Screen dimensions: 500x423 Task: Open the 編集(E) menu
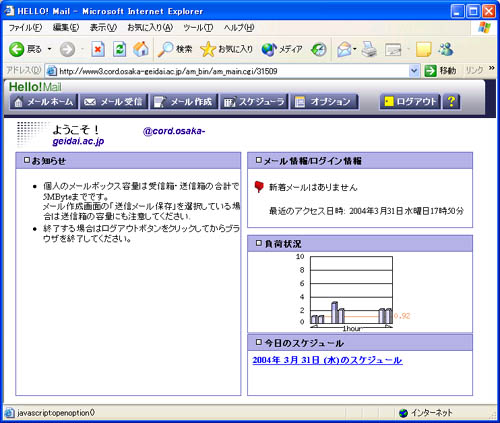click(x=66, y=28)
